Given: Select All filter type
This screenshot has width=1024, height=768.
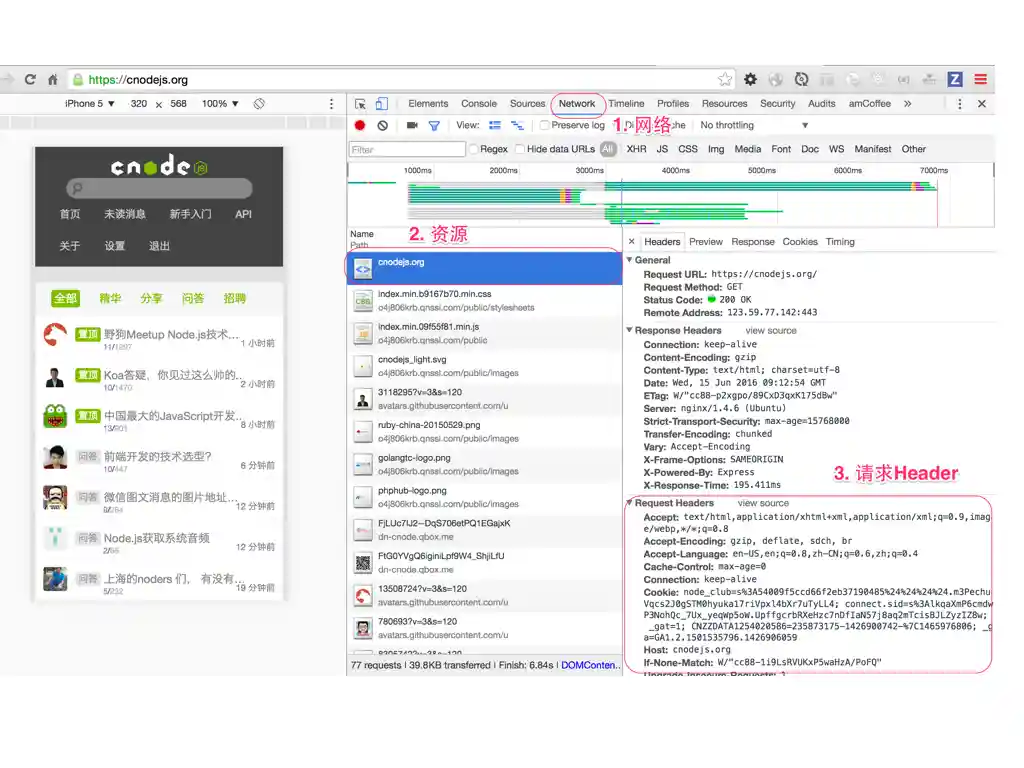Looking at the screenshot, I should click(607, 150).
